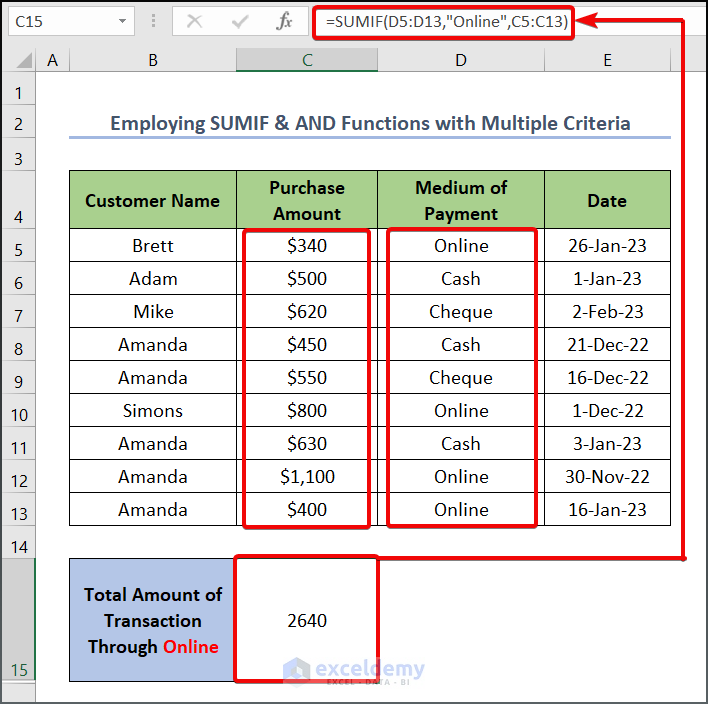Viewport: 708px width, 704px height.
Task: Select row 4 header
Action: point(19,200)
